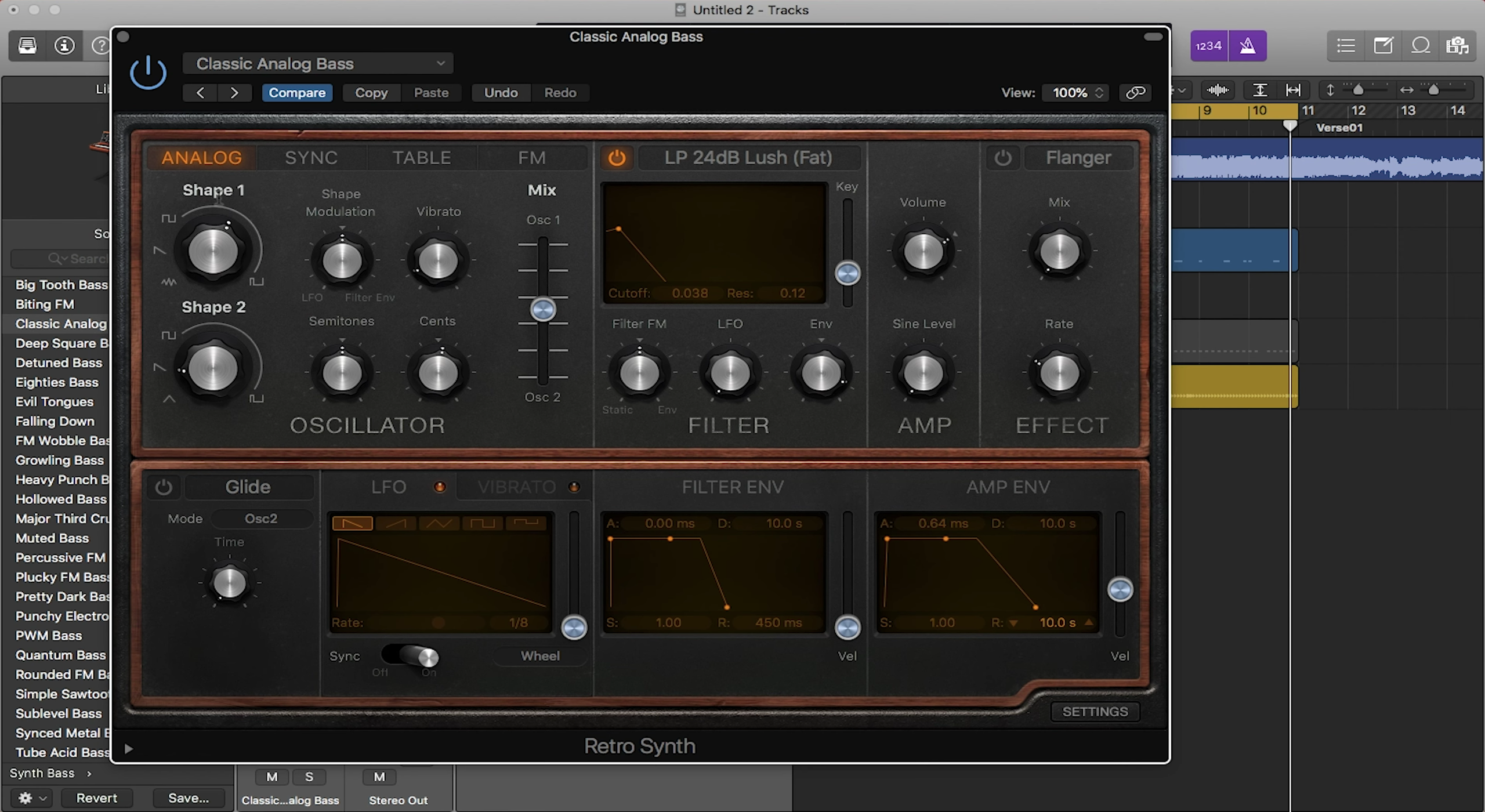The width and height of the screenshot is (1485, 812).
Task: Click the Amp Env release increase arrow
Action: (1089, 622)
